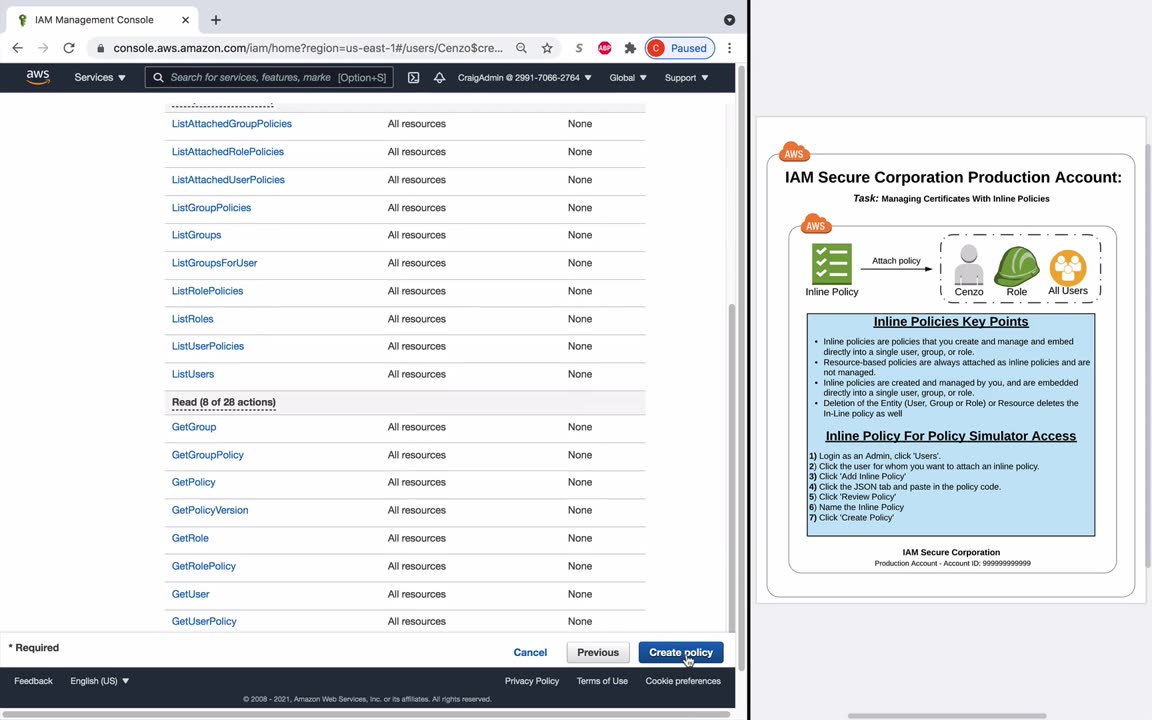The width and height of the screenshot is (1152, 720).
Task: Click the ListGroupsForUser action link
Action: (215, 263)
